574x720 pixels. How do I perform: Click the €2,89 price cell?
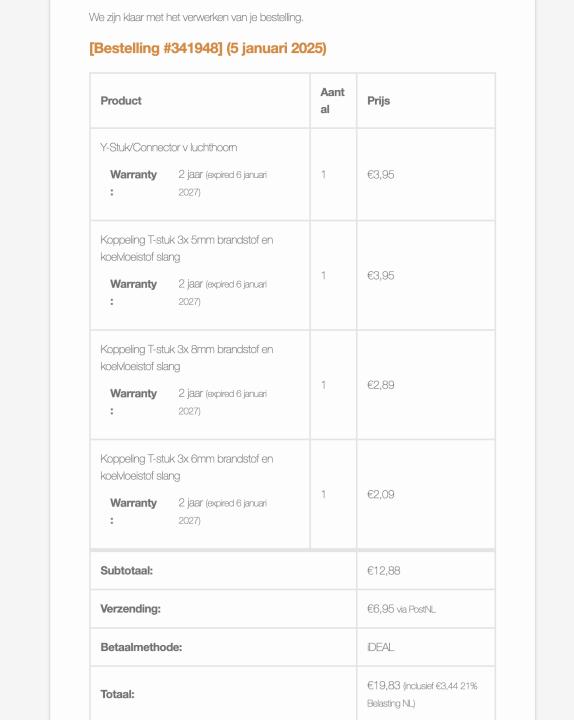tap(380, 385)
